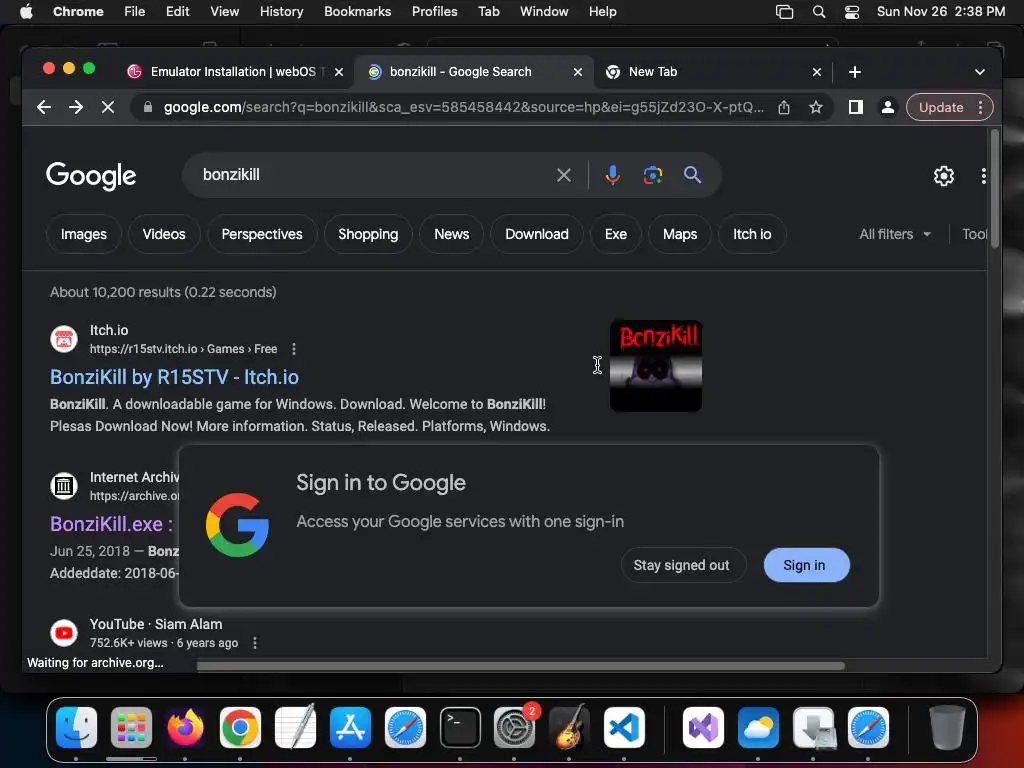Click Stay signed out button
Viewport: 1024px width, 768px height.
point(682,565)
